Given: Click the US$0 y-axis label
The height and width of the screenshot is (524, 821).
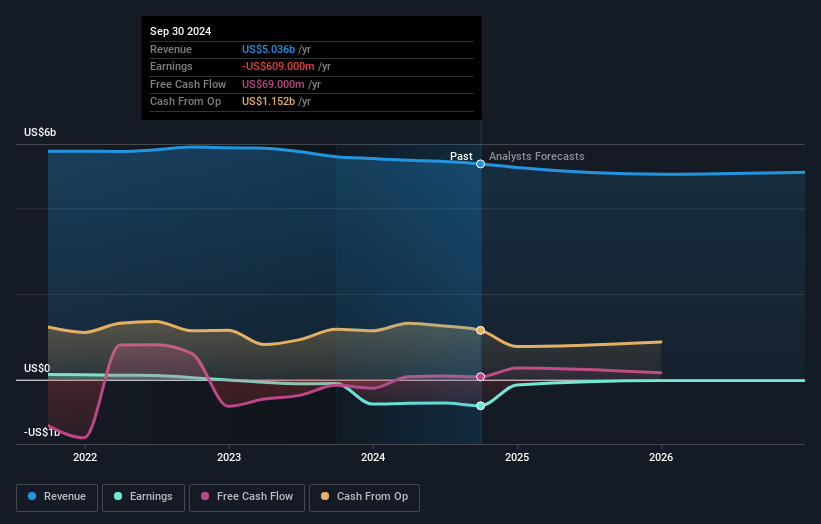Looking at the screenshot, I should (x=37, y=369).
